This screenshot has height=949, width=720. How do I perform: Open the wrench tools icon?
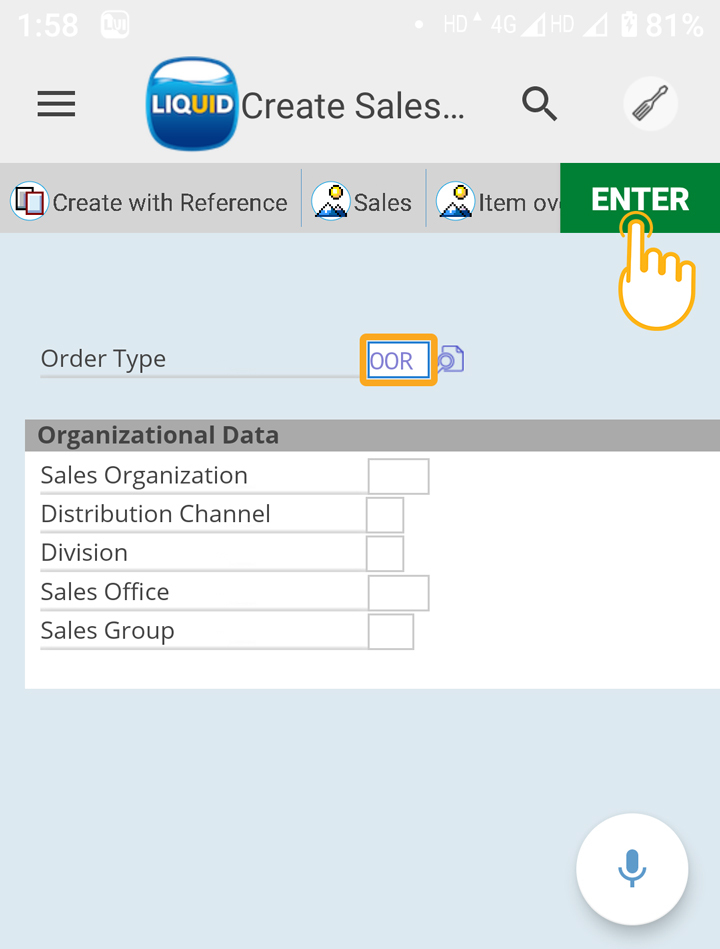pyautogui.click(x=650, y=104)
